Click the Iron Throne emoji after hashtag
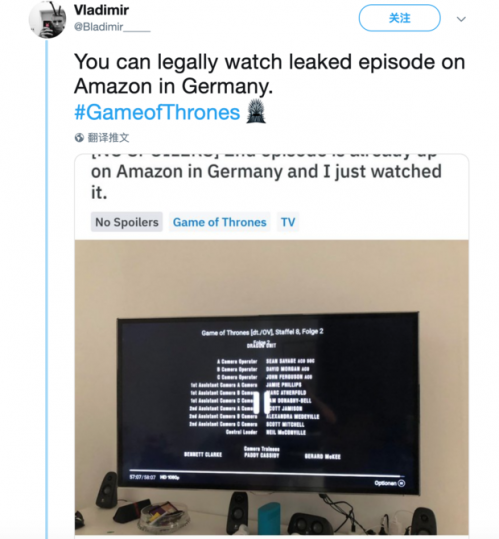499x539 pixels. coord(256,111)
